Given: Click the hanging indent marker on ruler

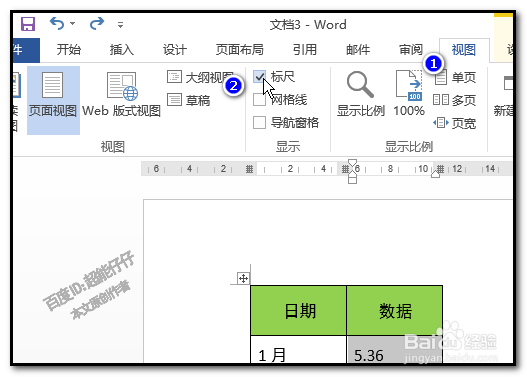Looking at the screenshot, I should 352,174.
